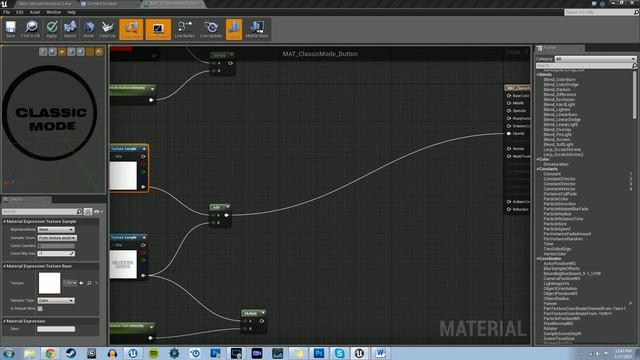640x360 pixels.
Task: Open the Texture asset picker dropdown
Action: (69, 282)
